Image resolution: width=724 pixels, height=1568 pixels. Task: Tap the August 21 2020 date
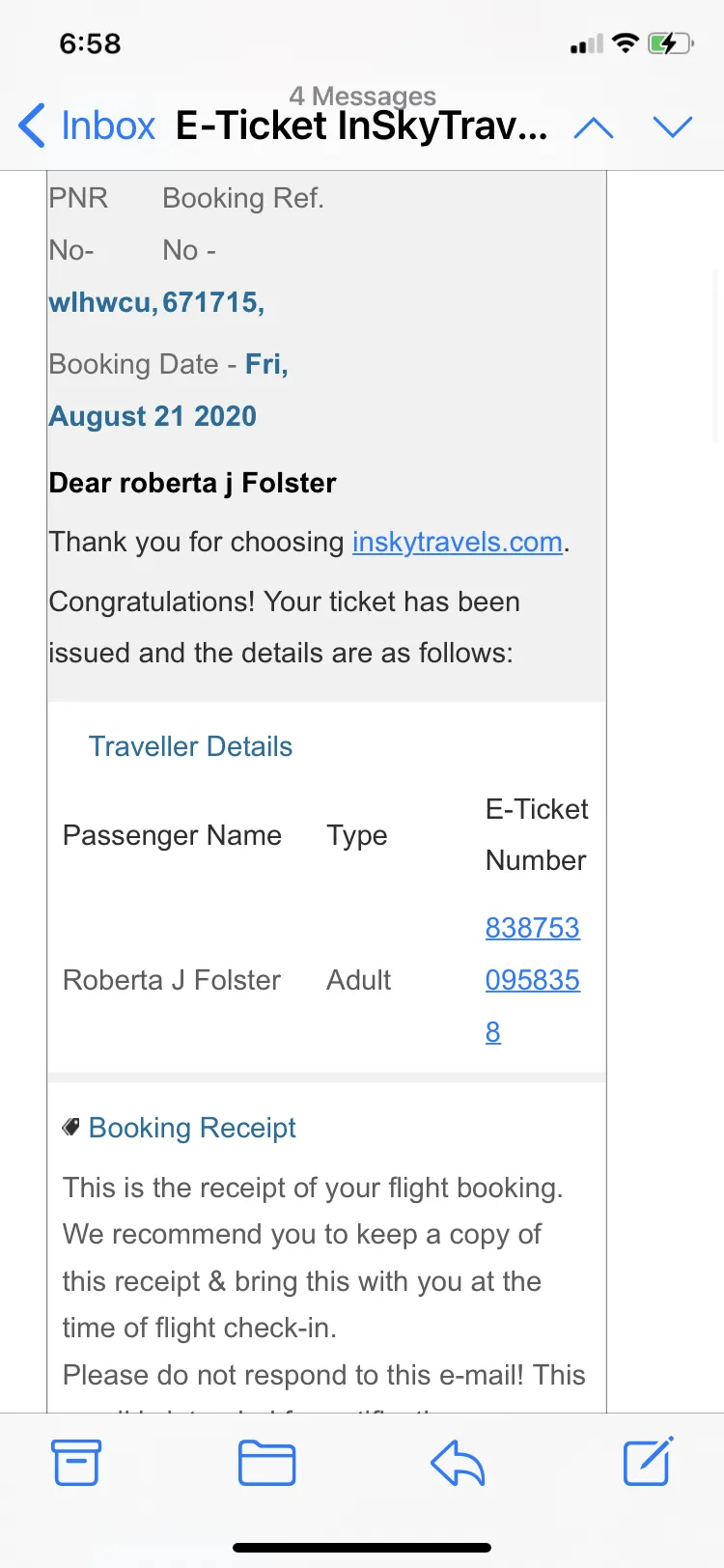153,416
